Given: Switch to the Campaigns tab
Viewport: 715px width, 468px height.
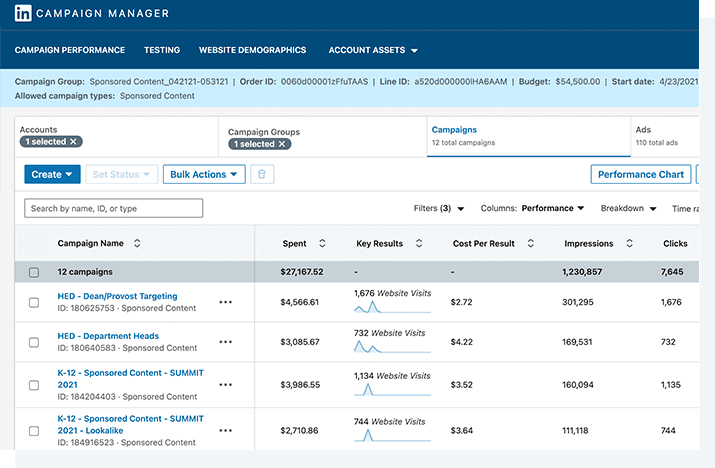Looking at the screenshot, I should 528,136.
